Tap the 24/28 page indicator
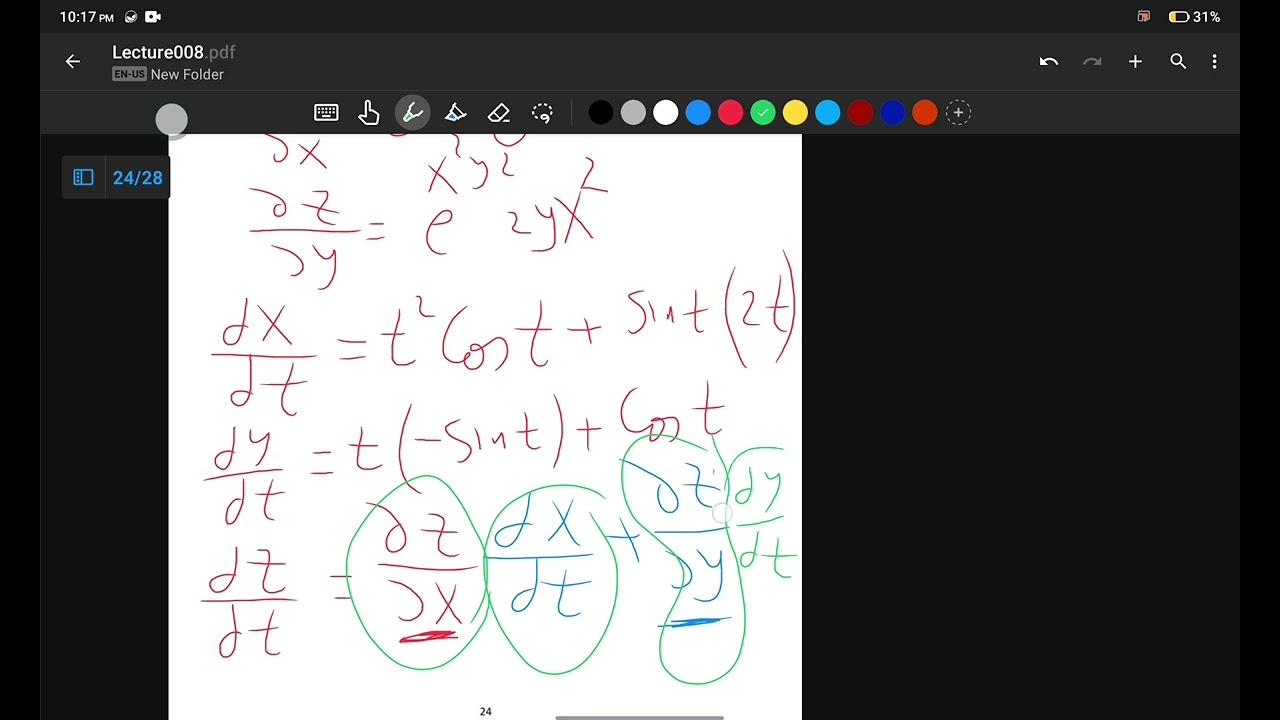This screenshot has width=1280, height=720. click(137, 178)
